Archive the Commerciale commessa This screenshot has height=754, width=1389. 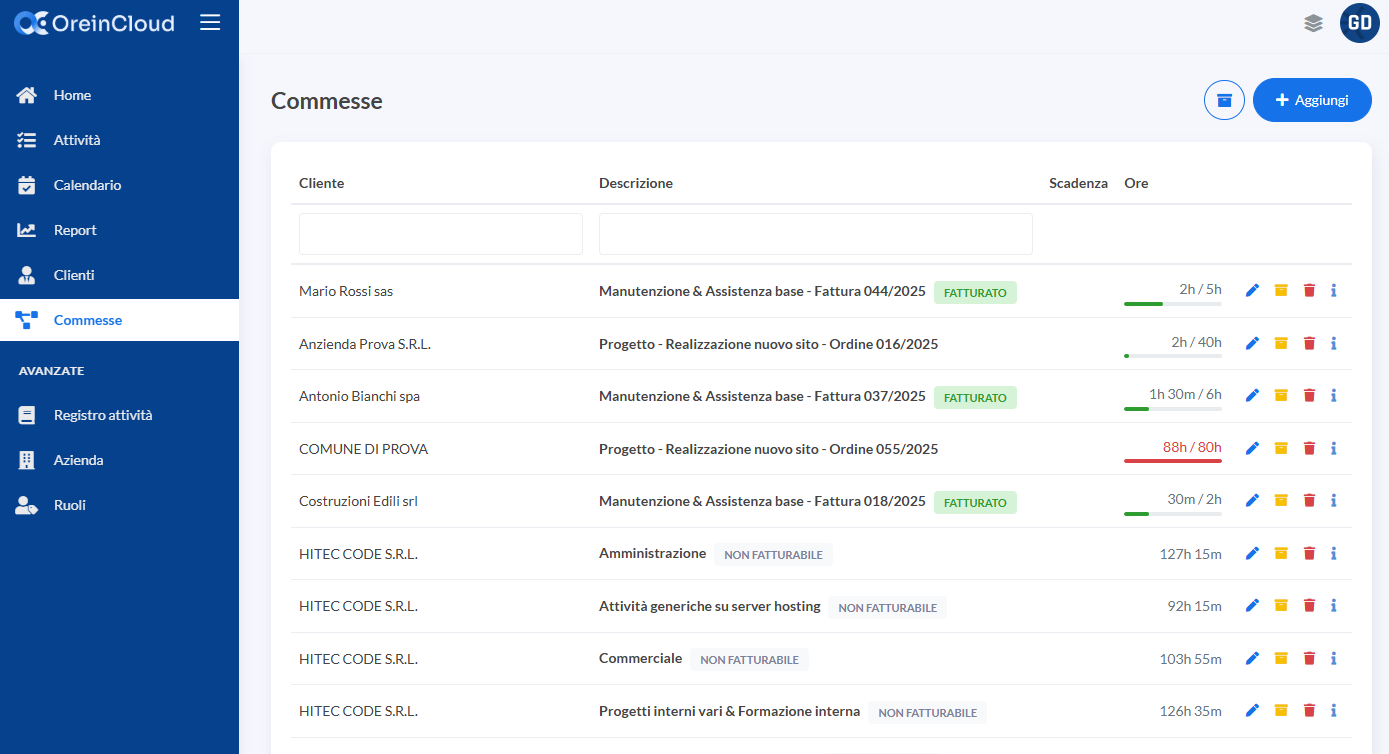1281,658
